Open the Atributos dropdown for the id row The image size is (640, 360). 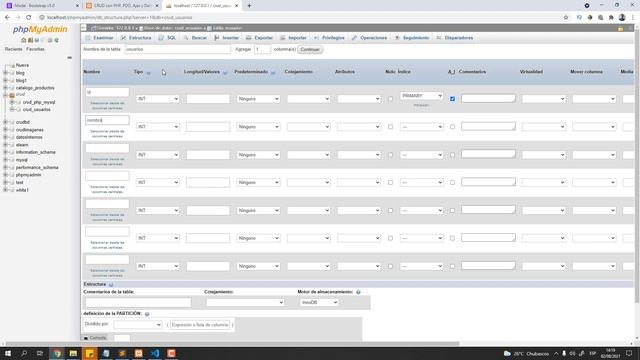359,99
